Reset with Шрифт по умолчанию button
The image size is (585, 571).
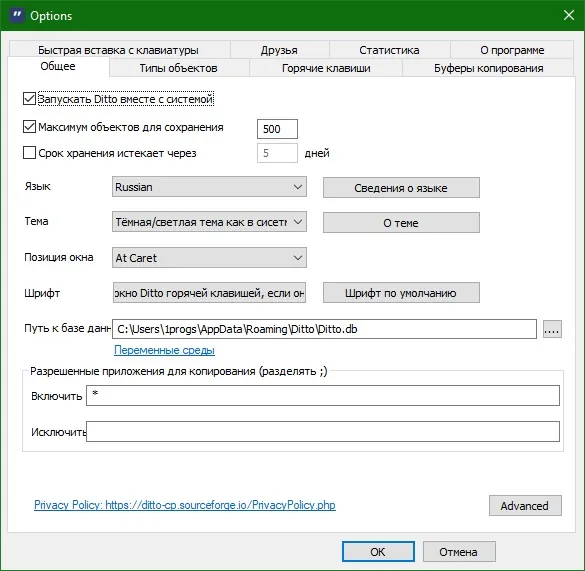click(x=401, y=293)
